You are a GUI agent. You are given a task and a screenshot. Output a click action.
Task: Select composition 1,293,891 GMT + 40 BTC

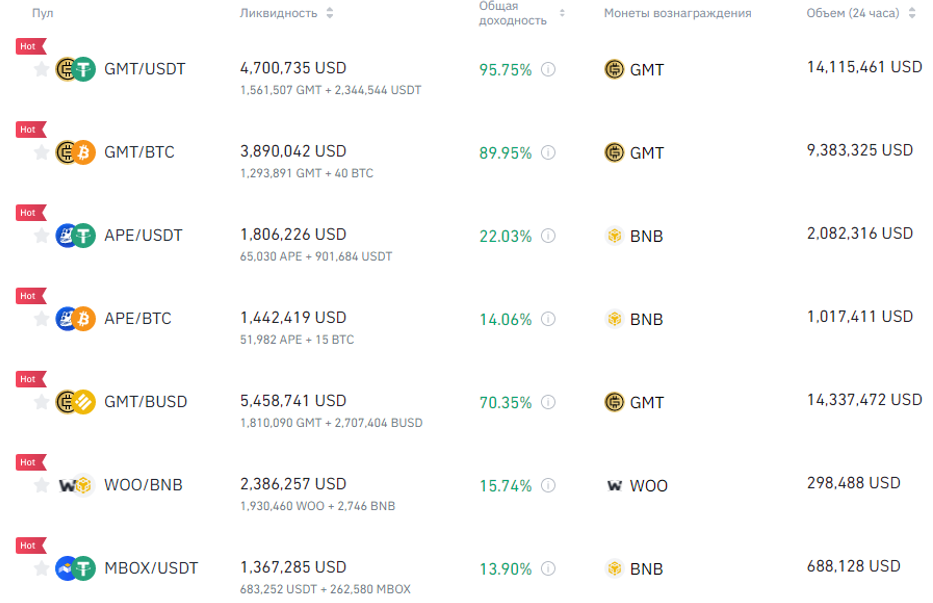pyautogui.click(x=306, y=173)
